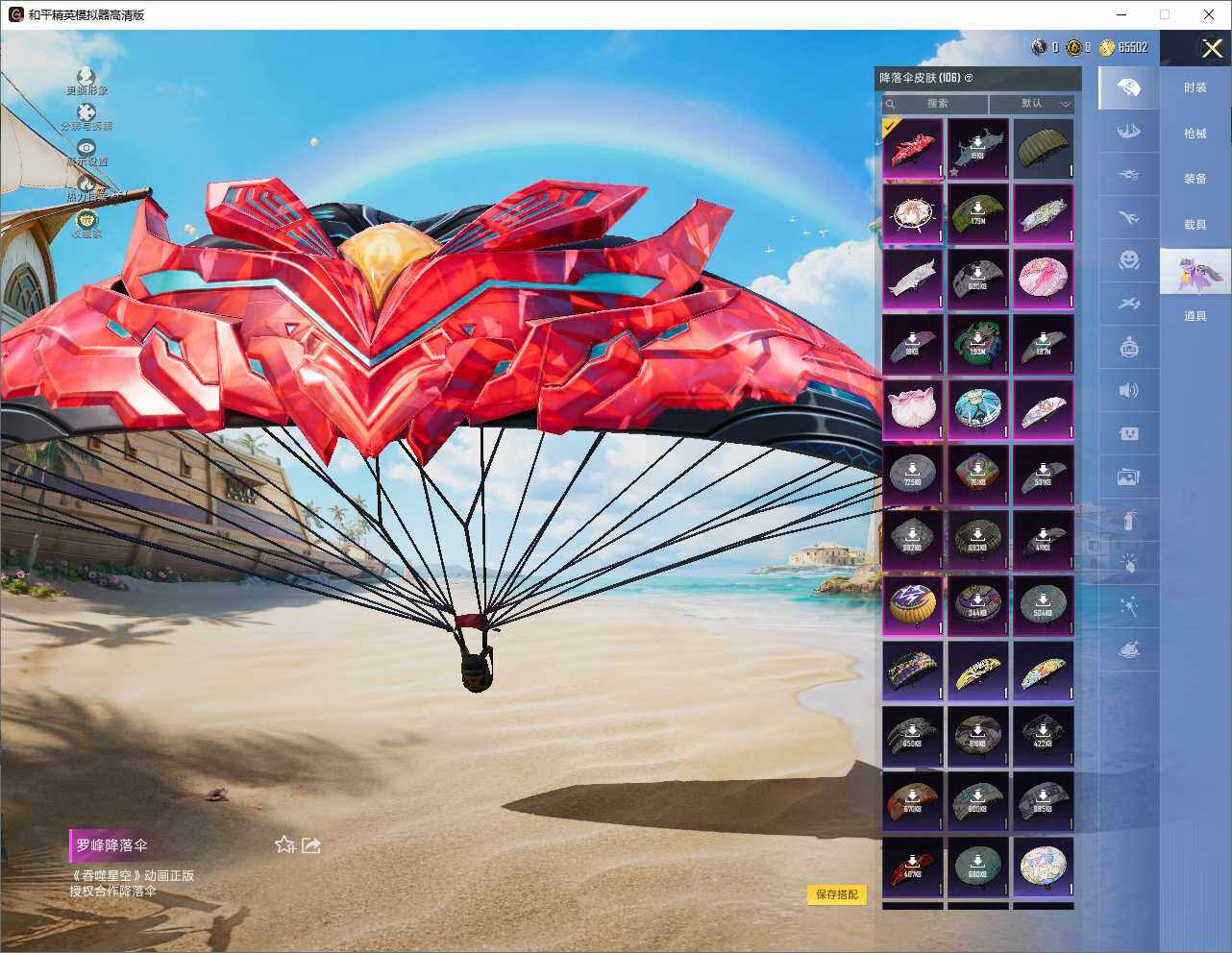Download the 344KB parachute skin

(x=978, y=606)
